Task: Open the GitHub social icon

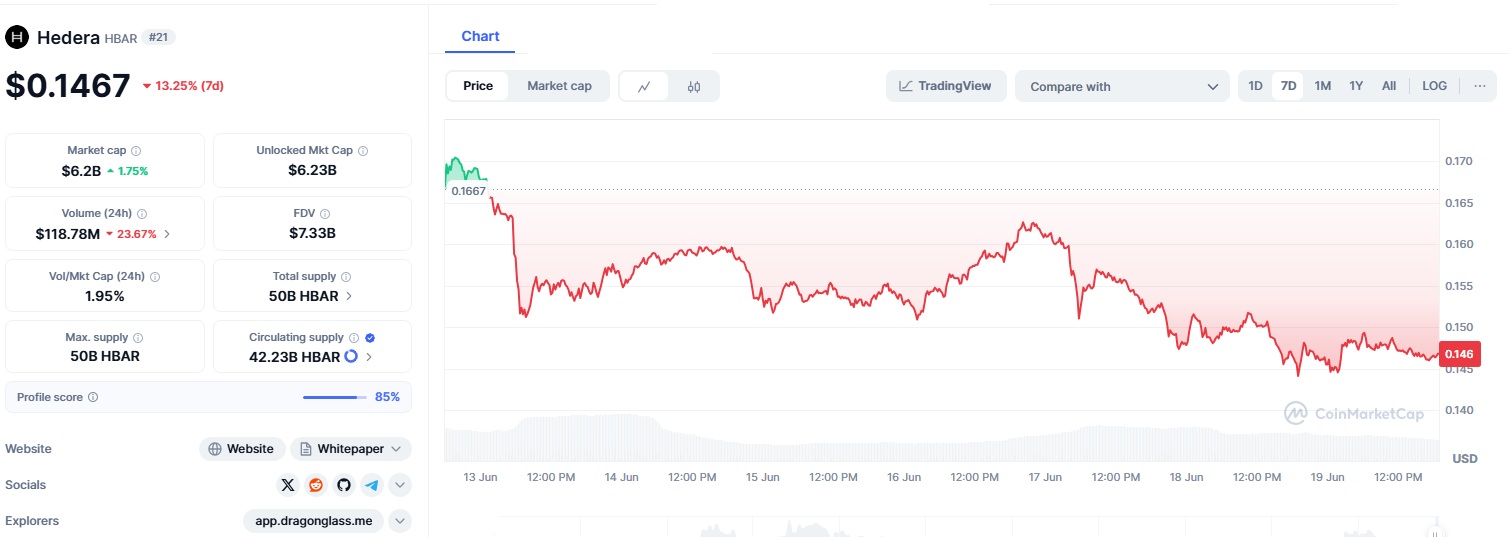Action: 344,485
